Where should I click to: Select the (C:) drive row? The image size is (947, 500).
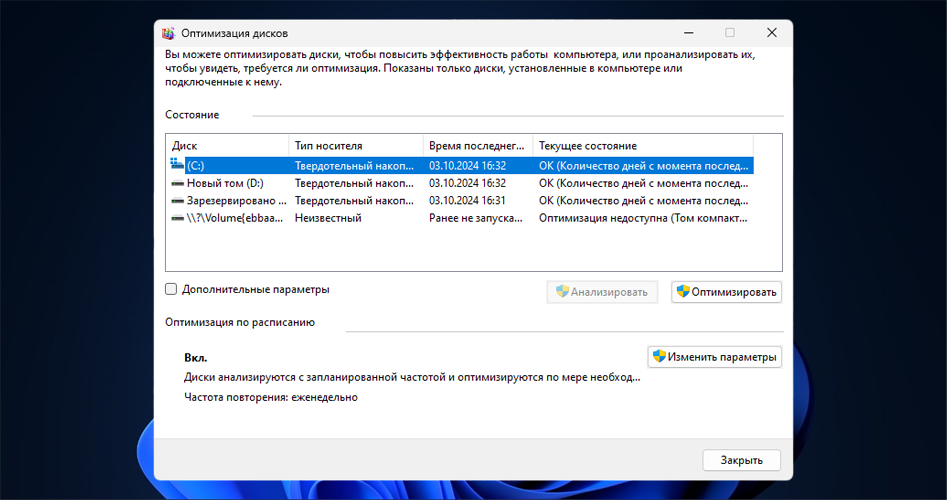[x=460, y=165]
